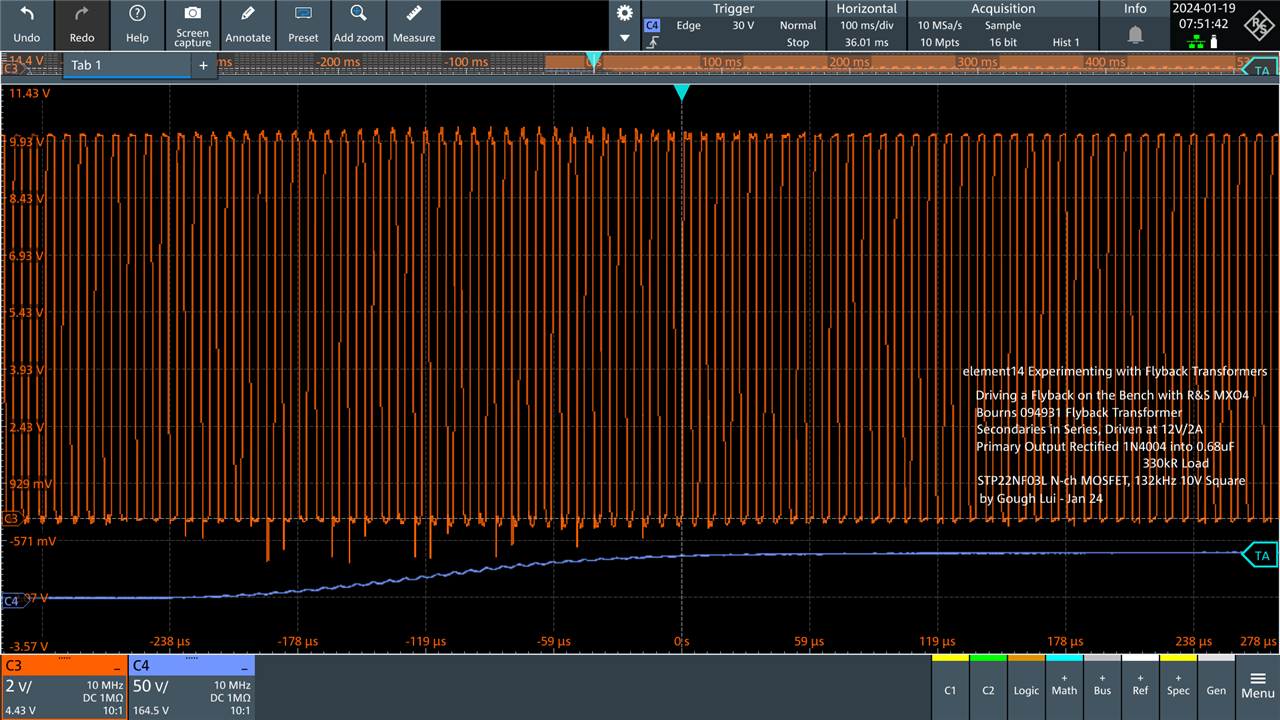Open the Acquisition settings panel header
The height and width of the screenshot is (720, 1280).
click(x=1002, y=8)
